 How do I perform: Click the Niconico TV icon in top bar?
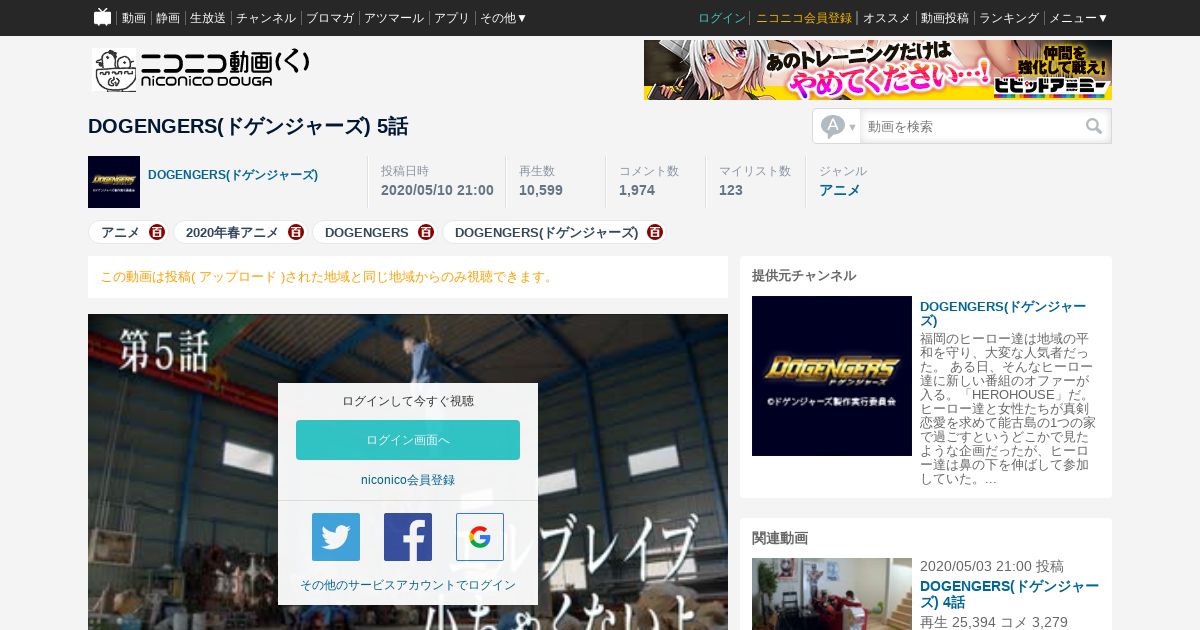click(102, 17)
